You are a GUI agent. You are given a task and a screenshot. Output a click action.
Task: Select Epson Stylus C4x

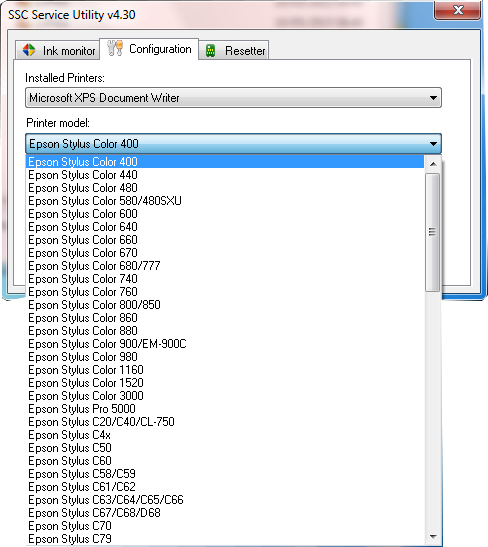pos(225,435)
